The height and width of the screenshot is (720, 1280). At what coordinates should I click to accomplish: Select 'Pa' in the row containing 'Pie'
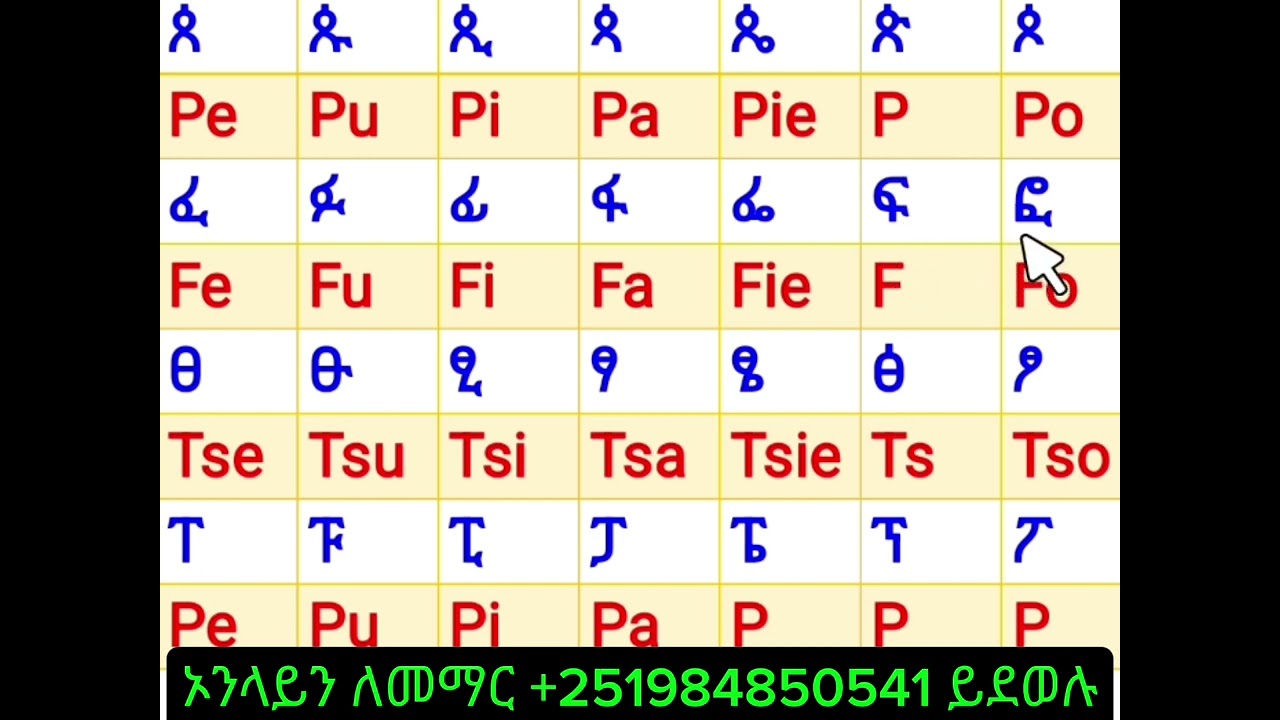[x=625, y=116]
